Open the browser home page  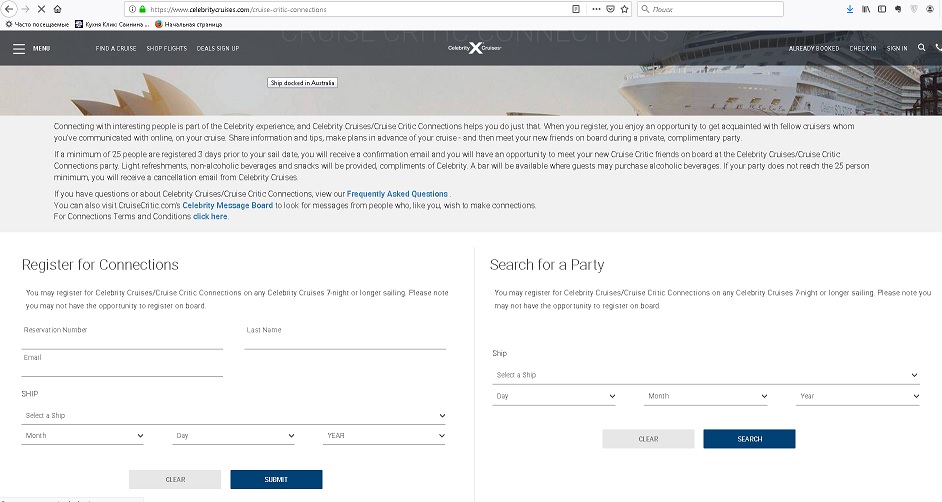pos(58,9)
